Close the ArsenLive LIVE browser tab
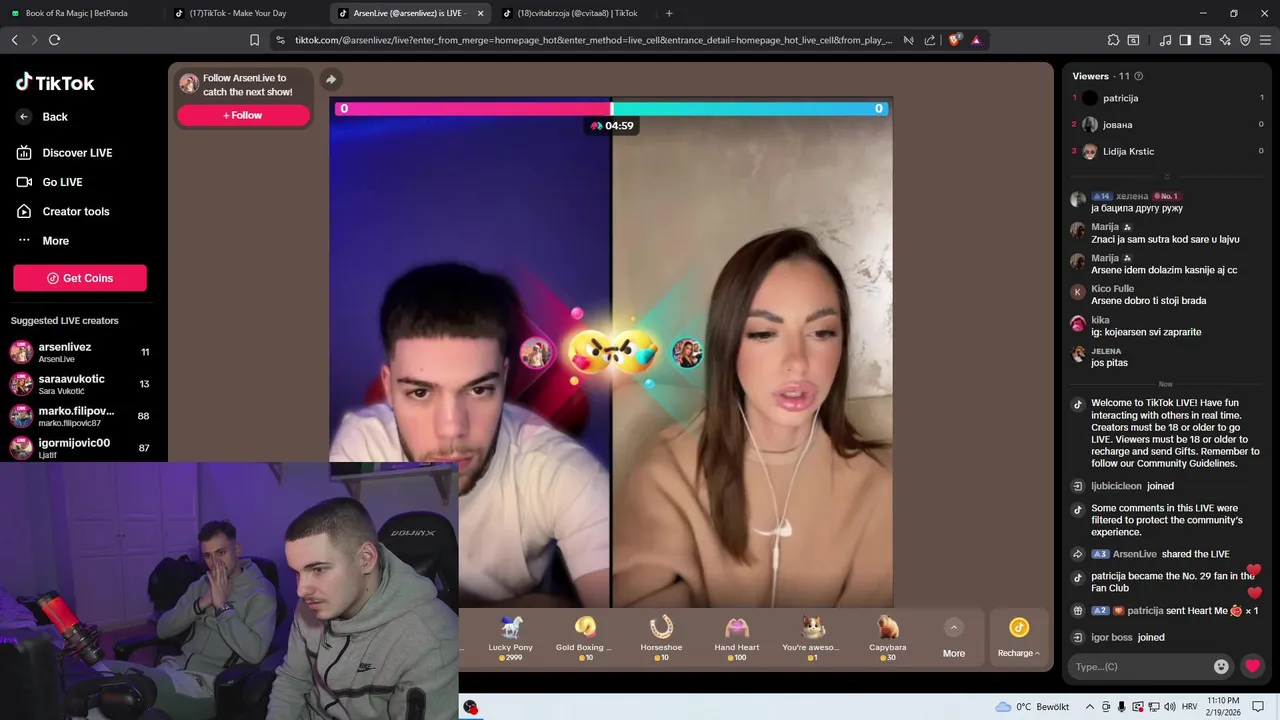This screenshot has width=1280, height=720. coord(480,14)
